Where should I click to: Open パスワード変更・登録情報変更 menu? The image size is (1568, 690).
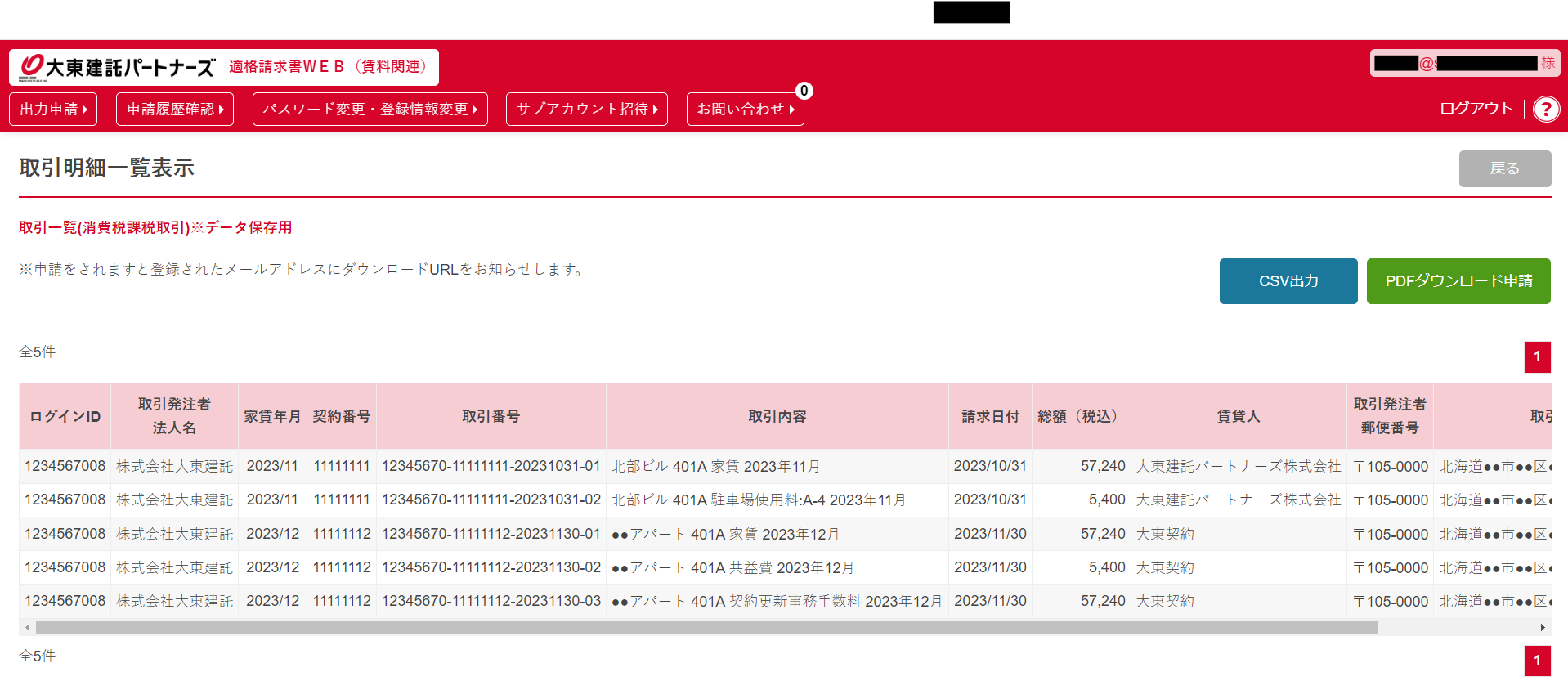coord(370,110)
